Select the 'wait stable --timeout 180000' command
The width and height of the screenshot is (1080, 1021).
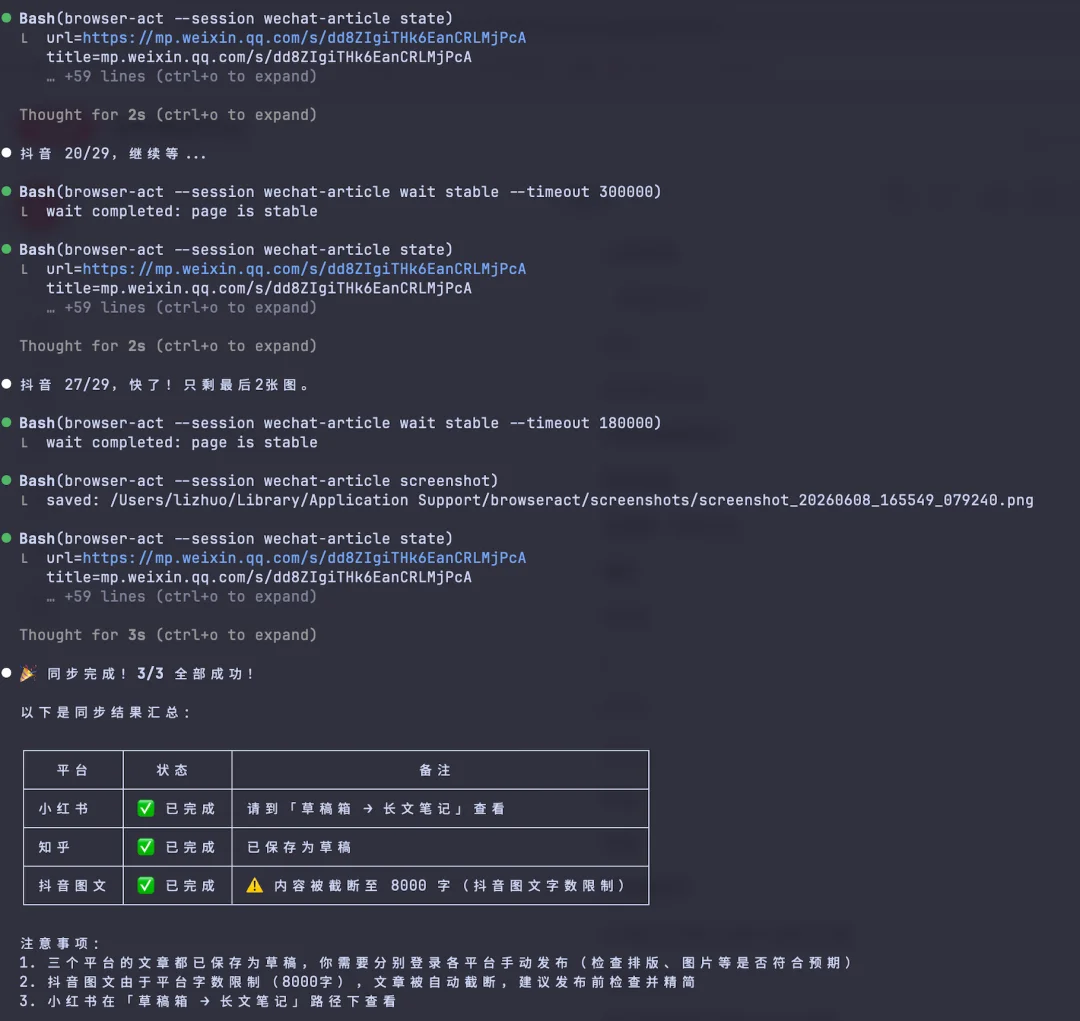[340, 423]
